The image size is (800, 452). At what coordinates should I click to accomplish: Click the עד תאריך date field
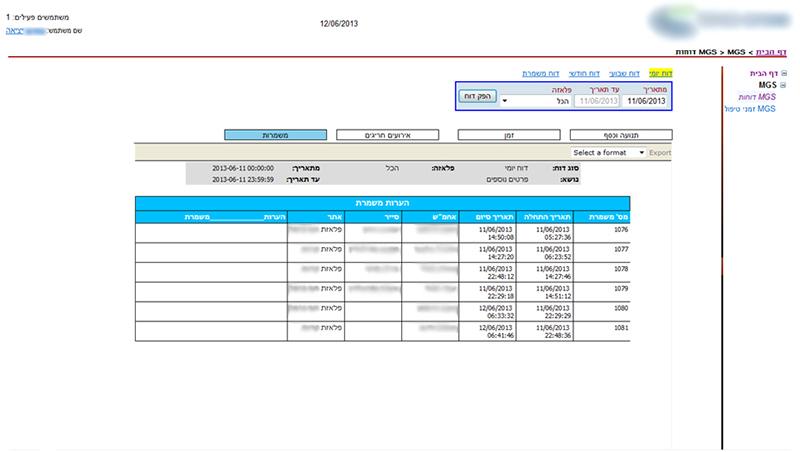(x=597, y=101)
